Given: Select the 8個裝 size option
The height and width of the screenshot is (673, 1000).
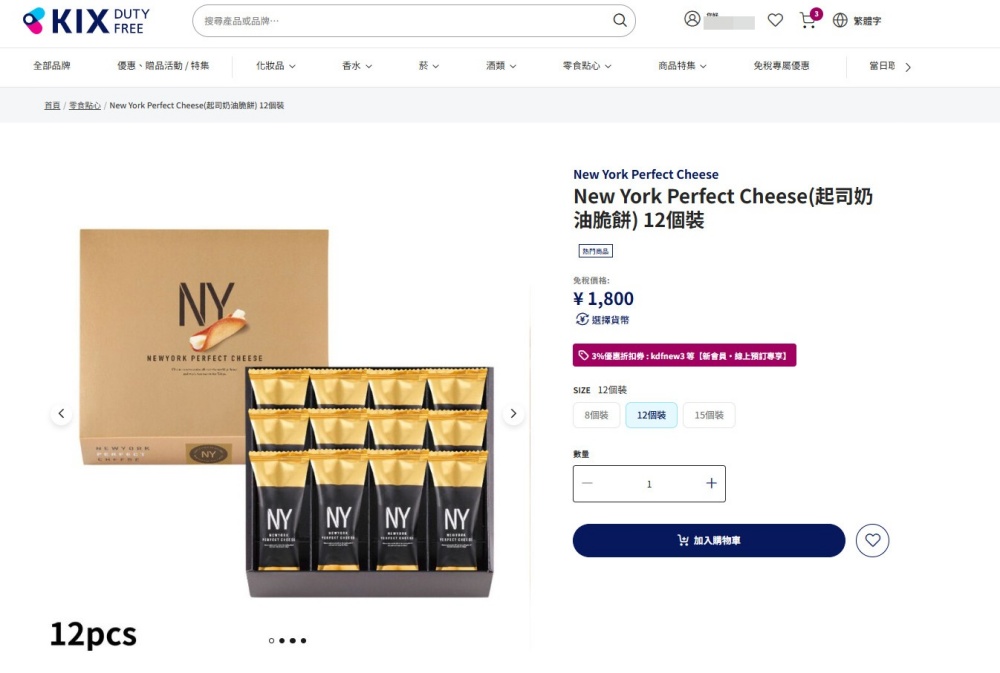Looking at the screenshot, I should coord(596,415).
